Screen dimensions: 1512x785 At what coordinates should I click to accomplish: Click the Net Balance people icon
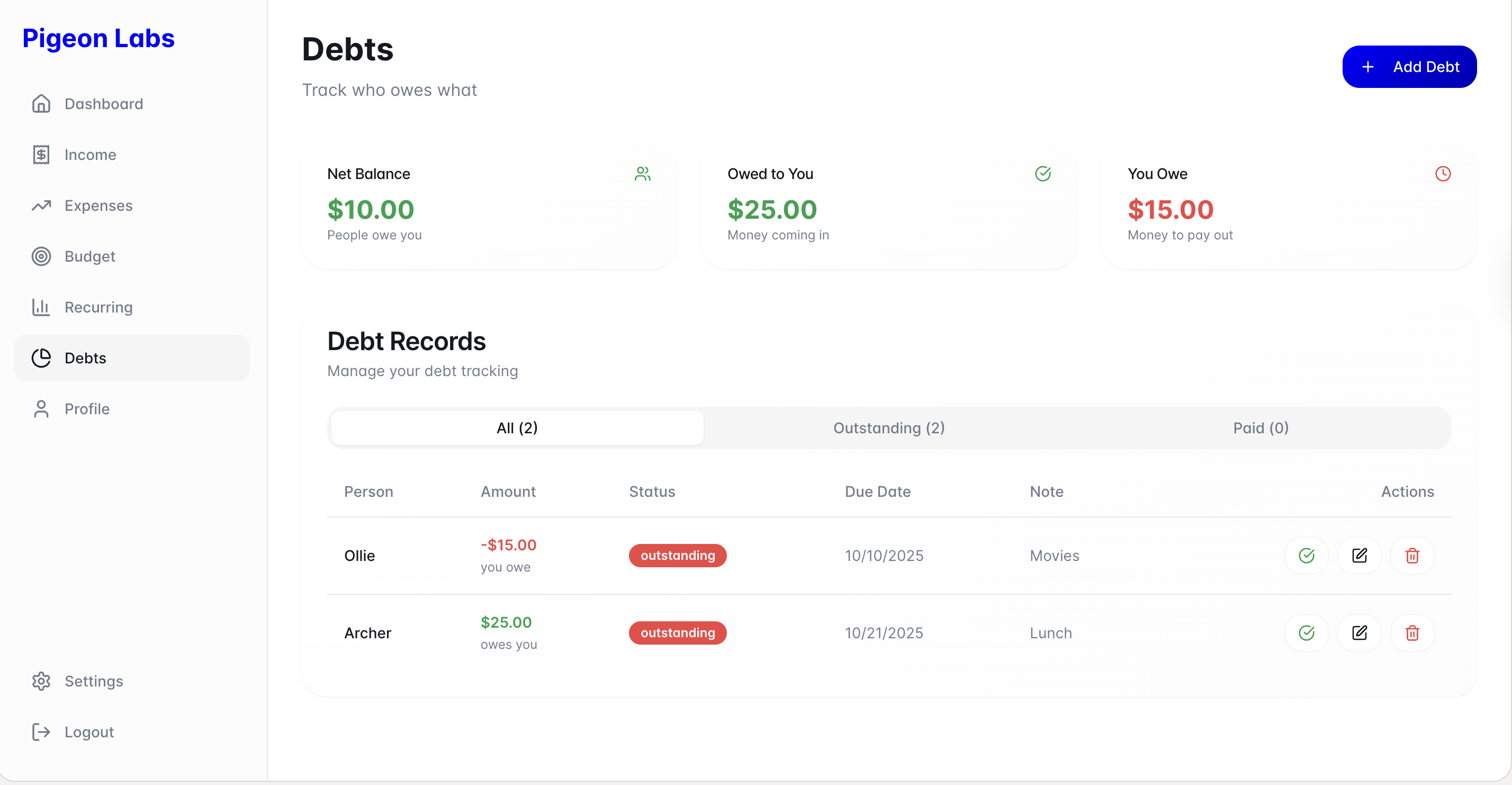point(643,174)
